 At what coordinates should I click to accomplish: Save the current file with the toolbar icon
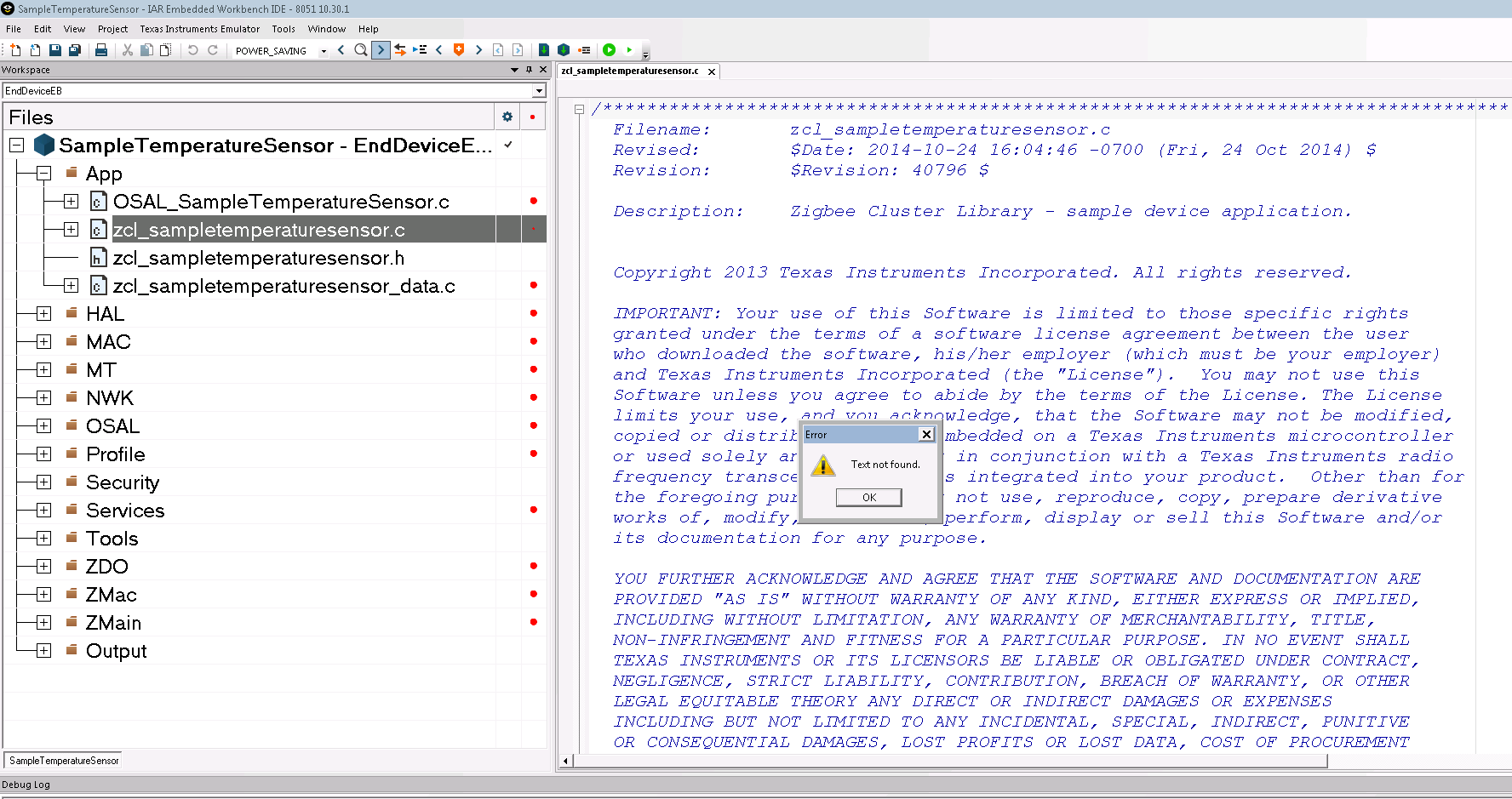[x=55, y=50]
